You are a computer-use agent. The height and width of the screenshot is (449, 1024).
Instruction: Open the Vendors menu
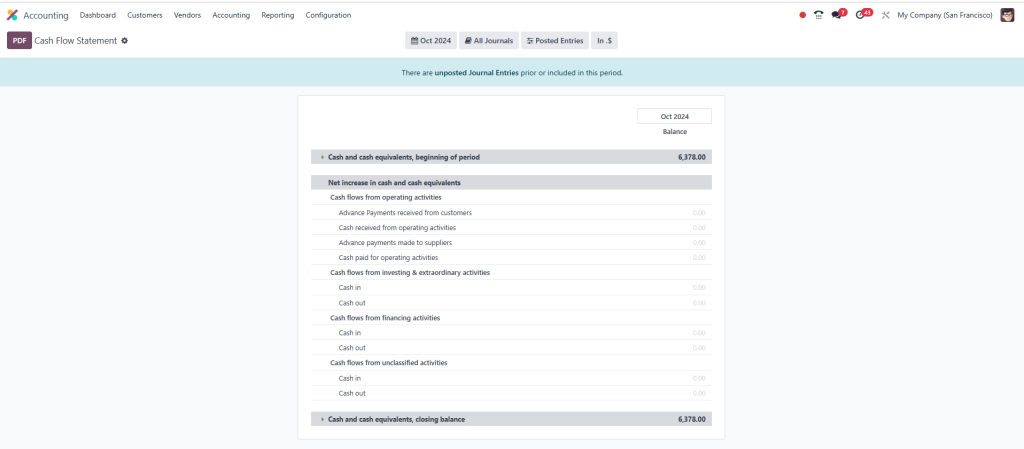[187, 15]
